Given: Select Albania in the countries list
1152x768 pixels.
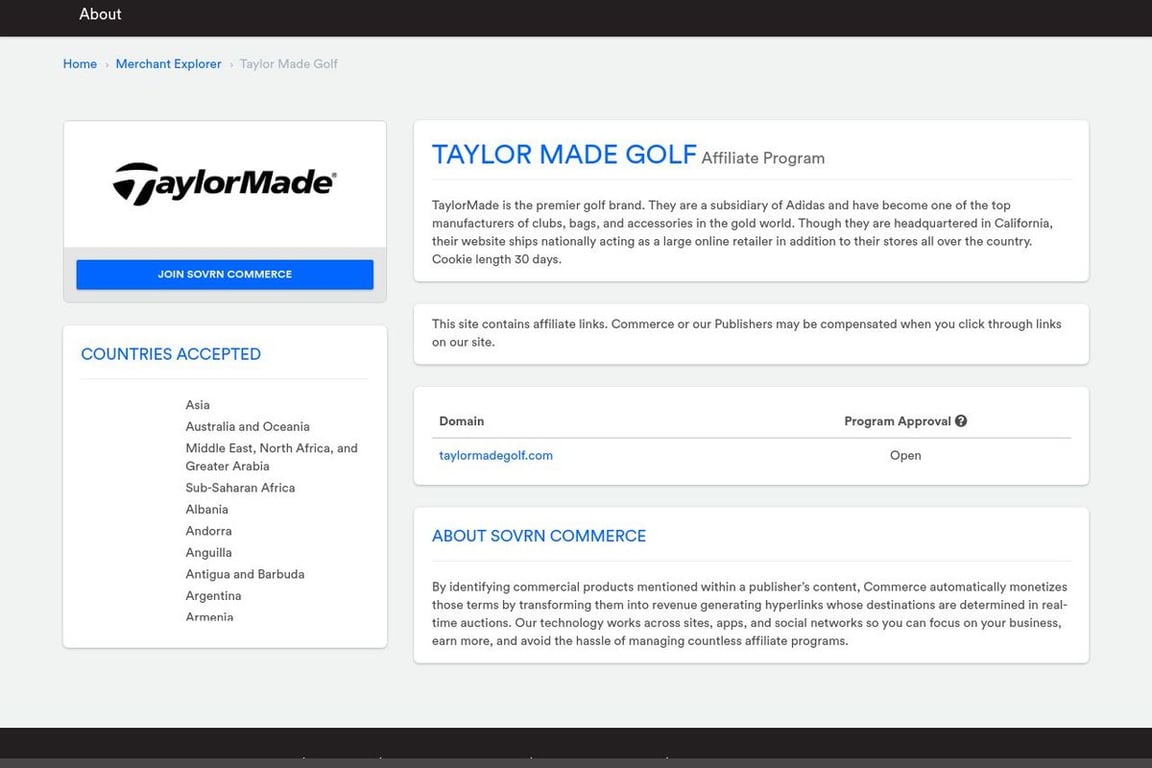Looking at the screenshot, I should coord(206,509).
